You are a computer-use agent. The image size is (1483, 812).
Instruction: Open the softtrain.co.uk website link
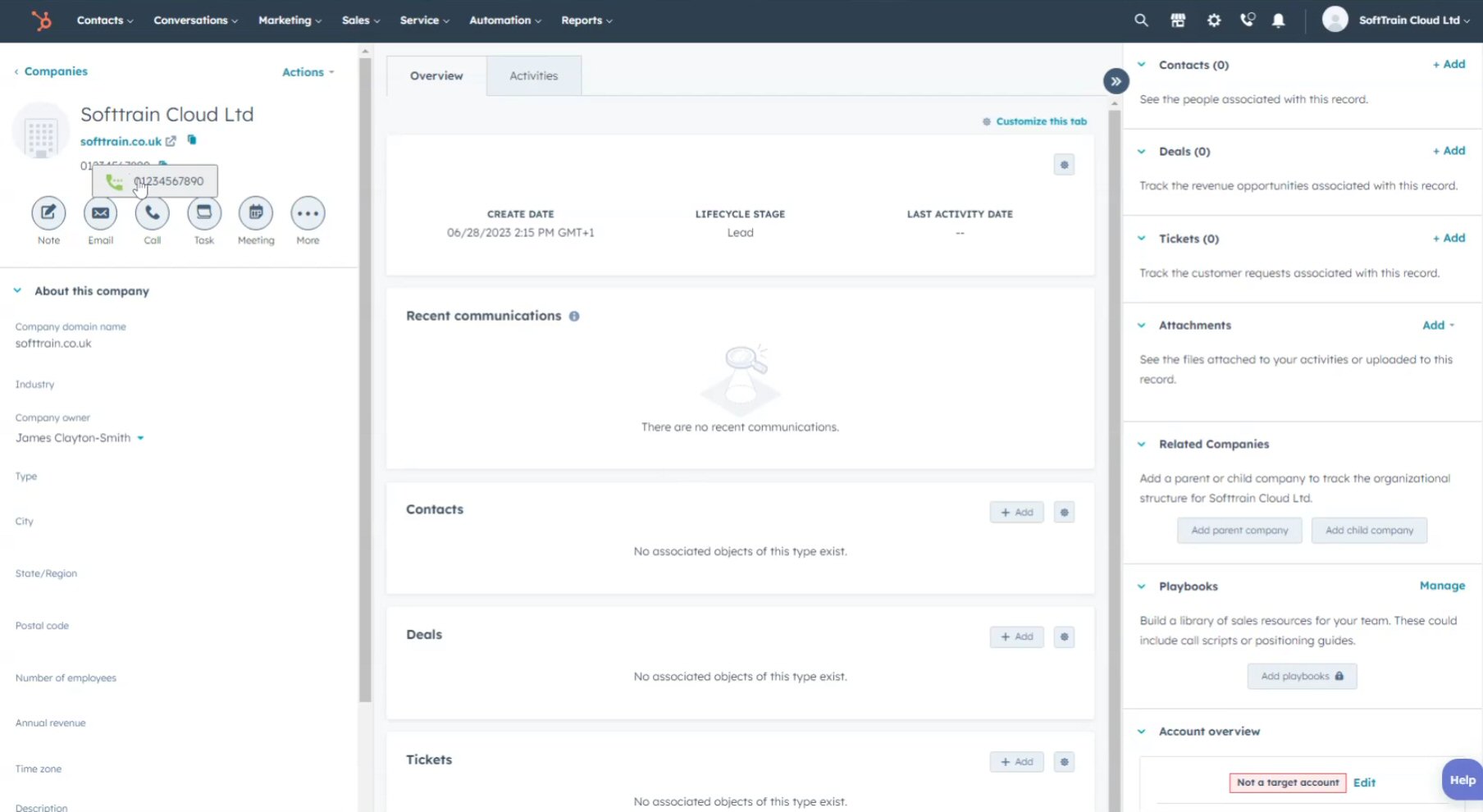pyautogui.click(x=121, y=141)
